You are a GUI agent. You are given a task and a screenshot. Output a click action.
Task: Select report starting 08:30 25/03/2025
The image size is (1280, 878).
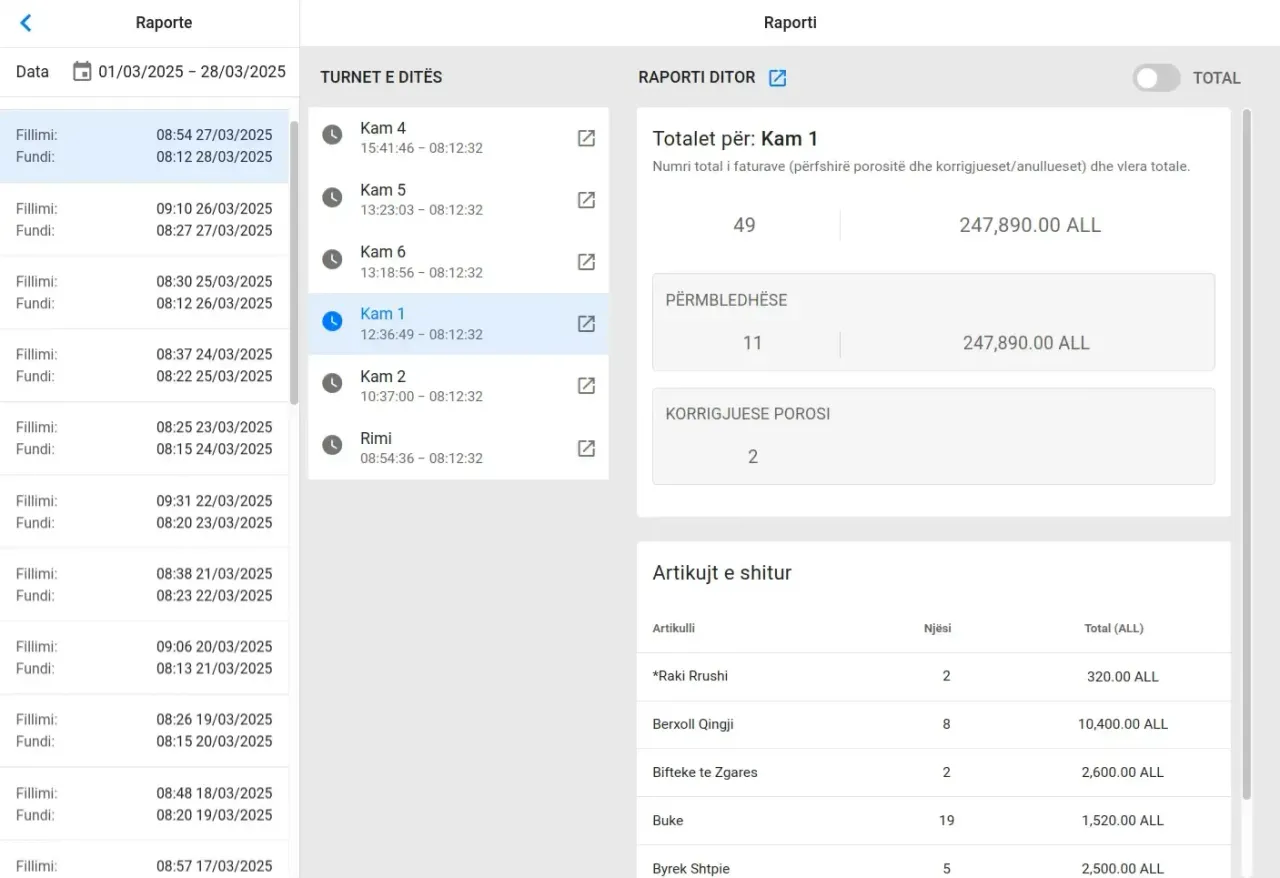coord(144,292)
